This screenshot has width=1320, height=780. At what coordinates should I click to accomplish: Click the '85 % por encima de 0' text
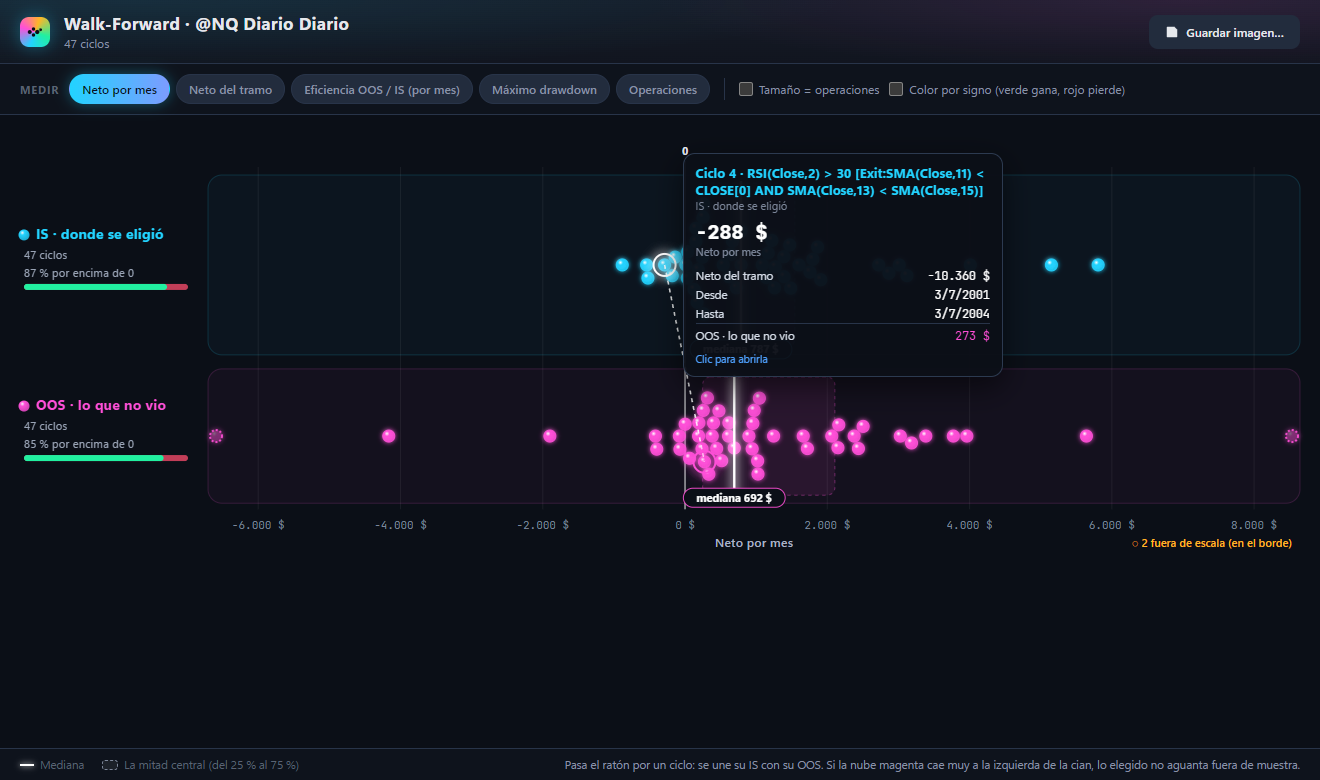[x=79, y=444]
